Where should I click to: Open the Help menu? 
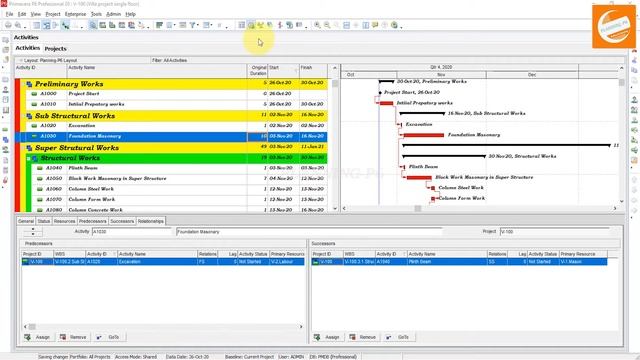[x=130, y=14]
